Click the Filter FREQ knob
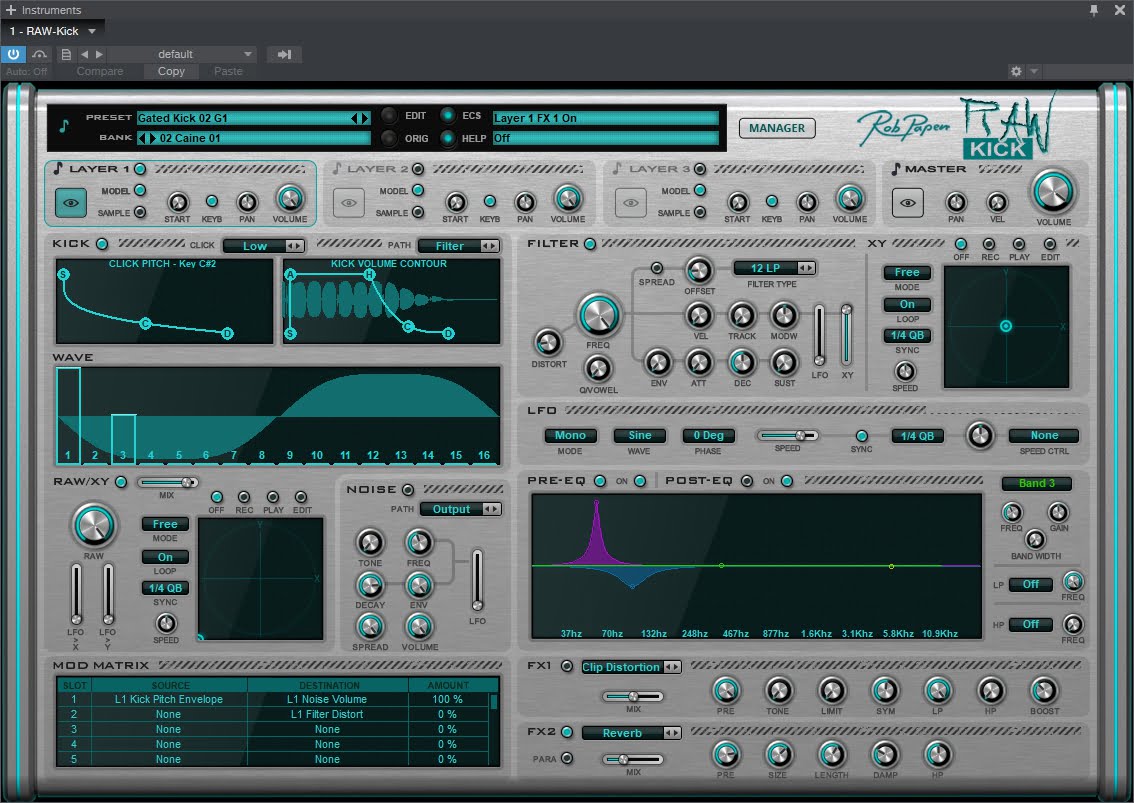Screen dimensions: 1134x803 (x=599, y=315)
